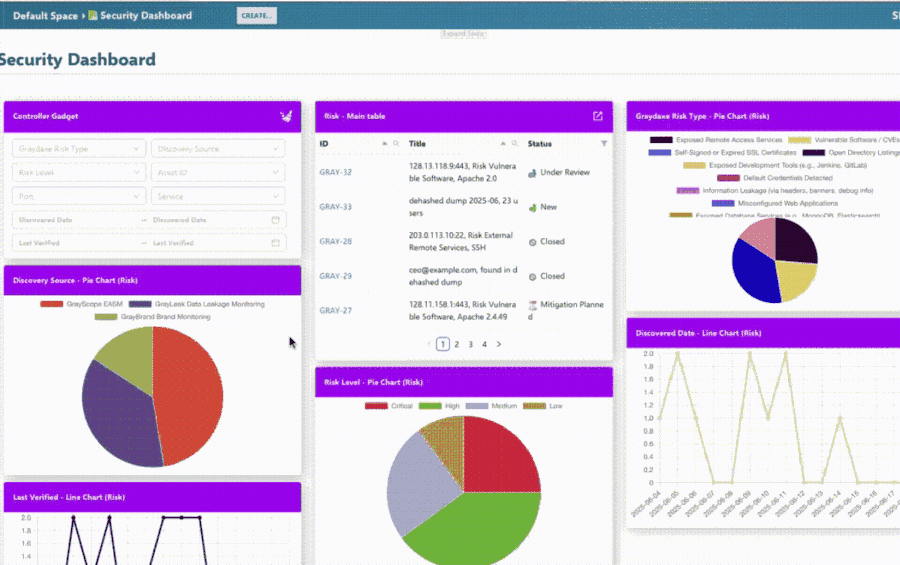Open the Port dropdown
The width and height of the screenshot is (900, 565).
pyautogui.click(x=77, y=196)
